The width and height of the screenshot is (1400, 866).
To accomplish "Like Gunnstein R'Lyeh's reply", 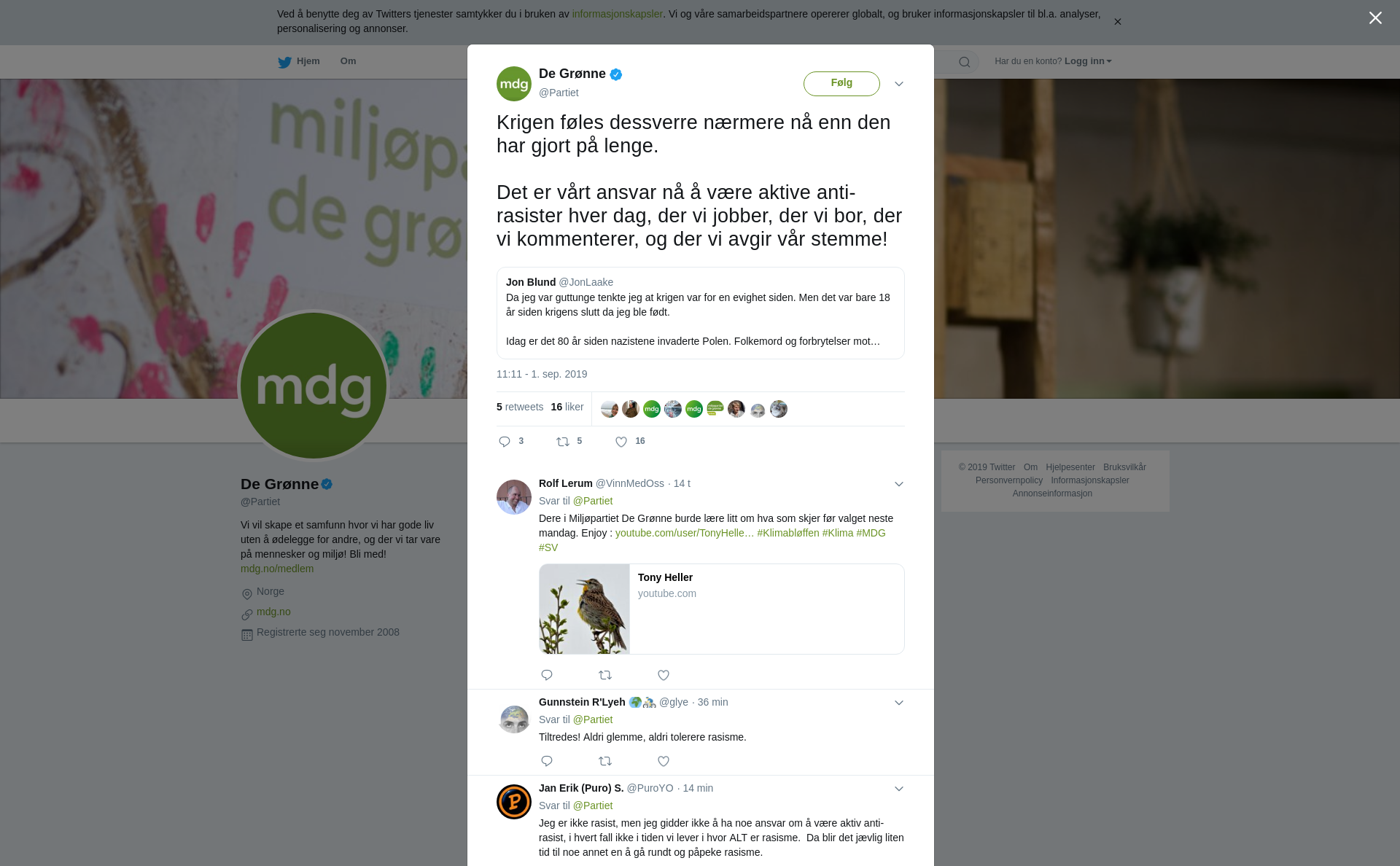I will coord(664,761).
